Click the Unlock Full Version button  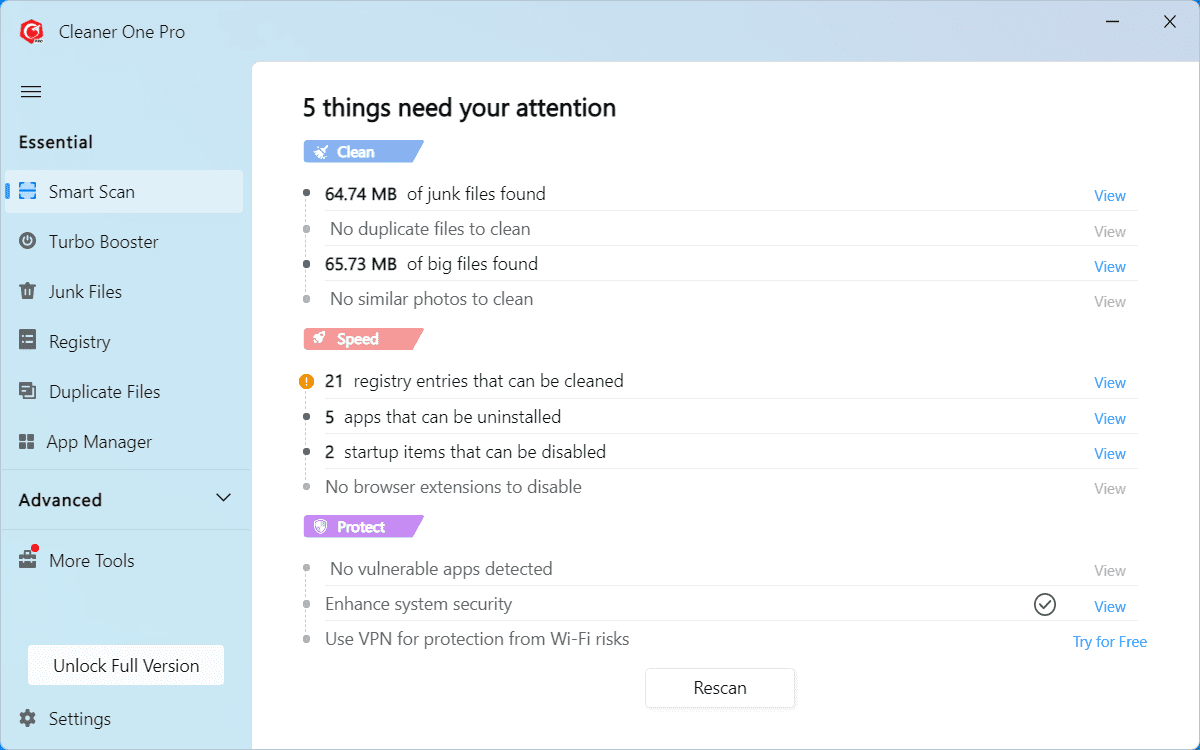tap(126, 666)
